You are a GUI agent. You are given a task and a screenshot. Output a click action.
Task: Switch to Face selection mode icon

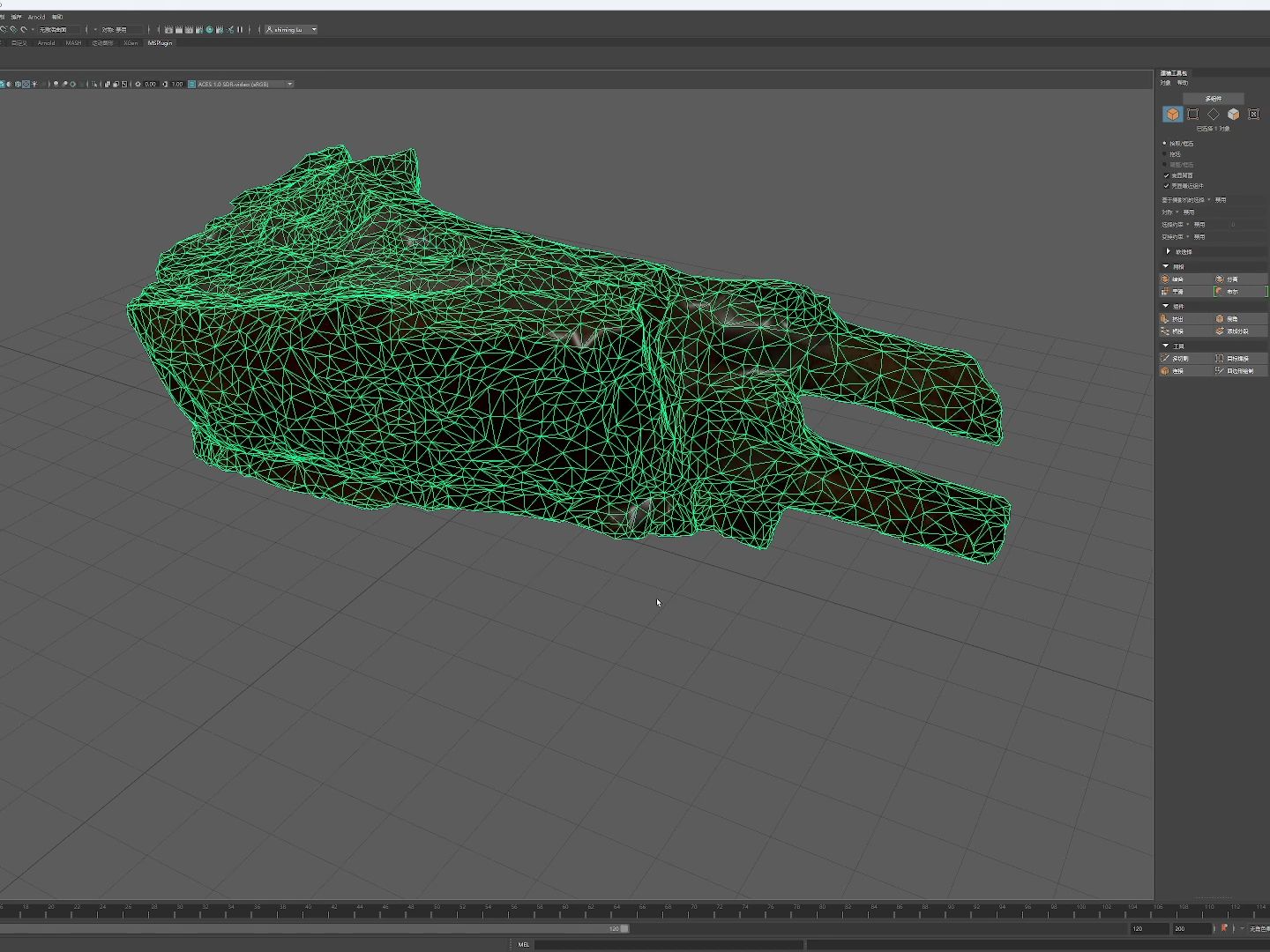[1233, 115]
